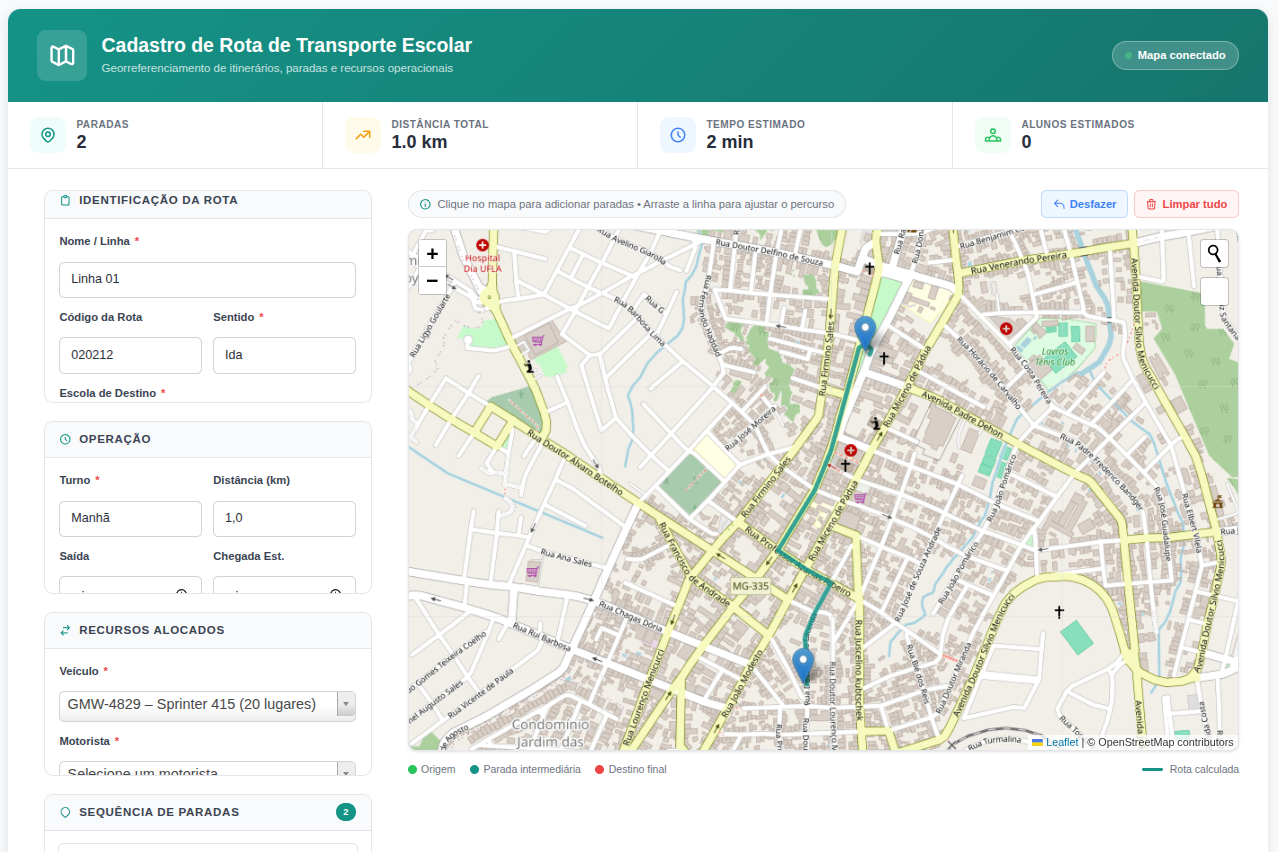This screenshot has height=852, width=1279.
Task: Zoom out the map with minus button
Action: (432, 281)
